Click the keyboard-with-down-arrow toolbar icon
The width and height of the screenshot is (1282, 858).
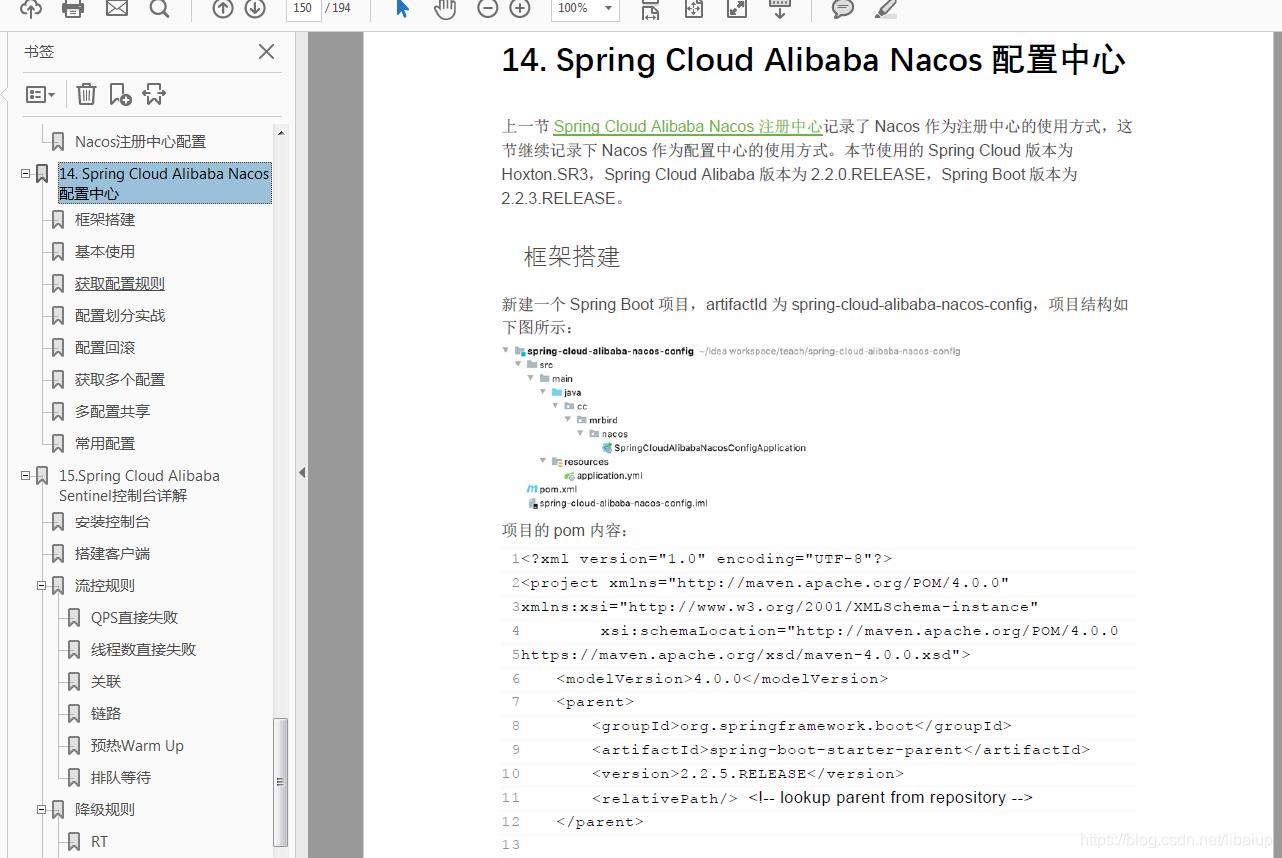coord(780,8)
